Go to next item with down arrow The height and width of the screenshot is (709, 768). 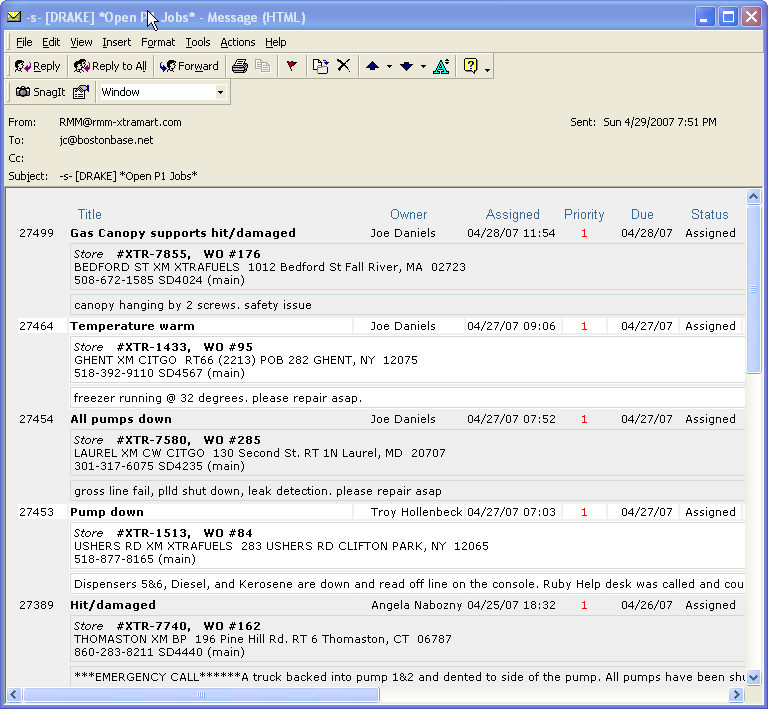407,66
